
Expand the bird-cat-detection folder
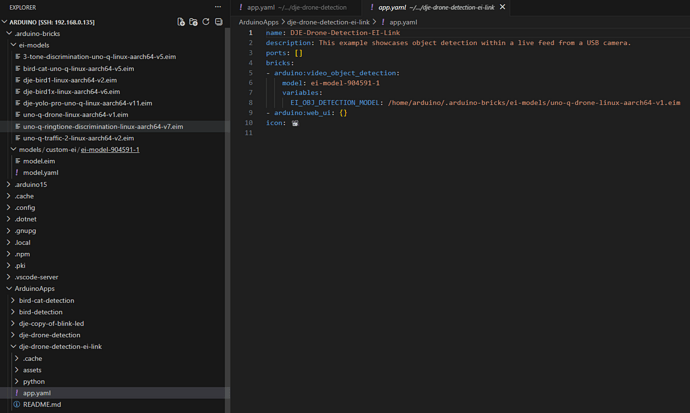coord(13,300)
